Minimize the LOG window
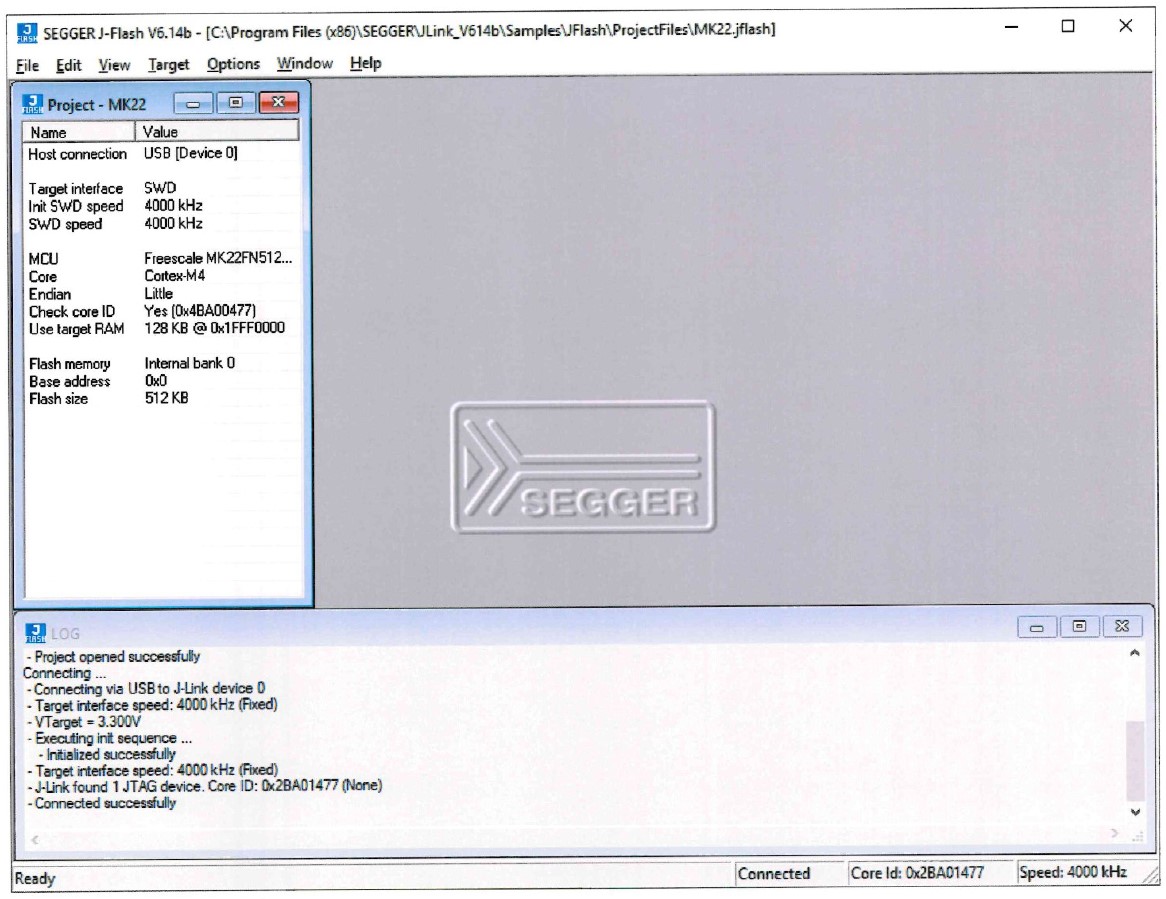This screenshot has width=1166, height=899. (x=1037, y=628)
